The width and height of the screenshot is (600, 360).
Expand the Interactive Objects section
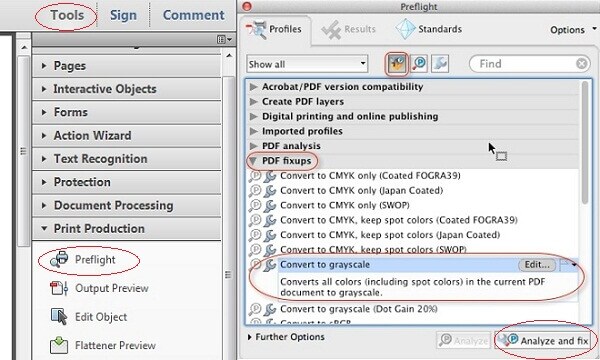127,89
